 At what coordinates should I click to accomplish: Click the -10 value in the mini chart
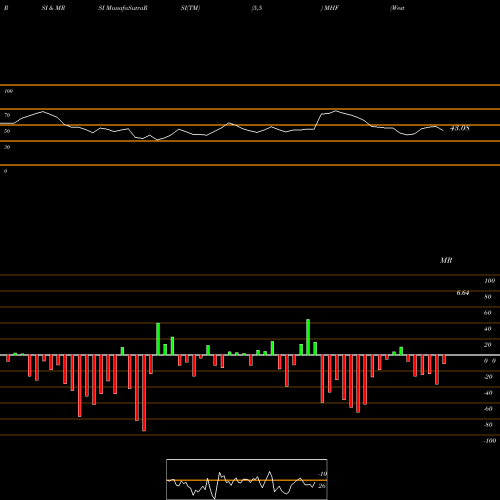click(x=323, y=474)
